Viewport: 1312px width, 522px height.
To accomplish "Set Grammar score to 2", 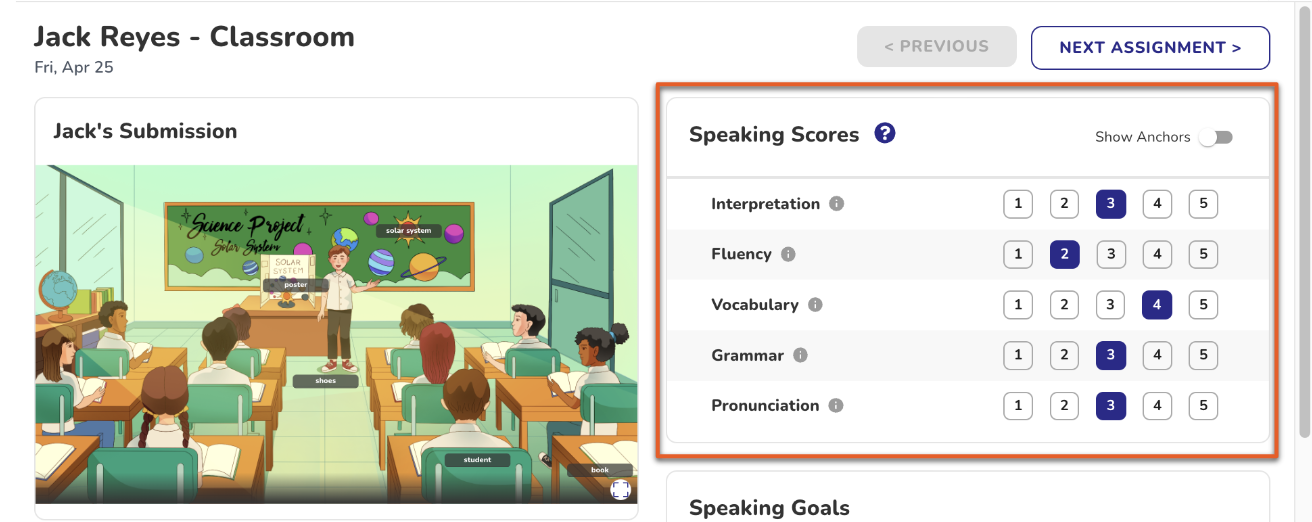I will click(x=1064, y=355).
